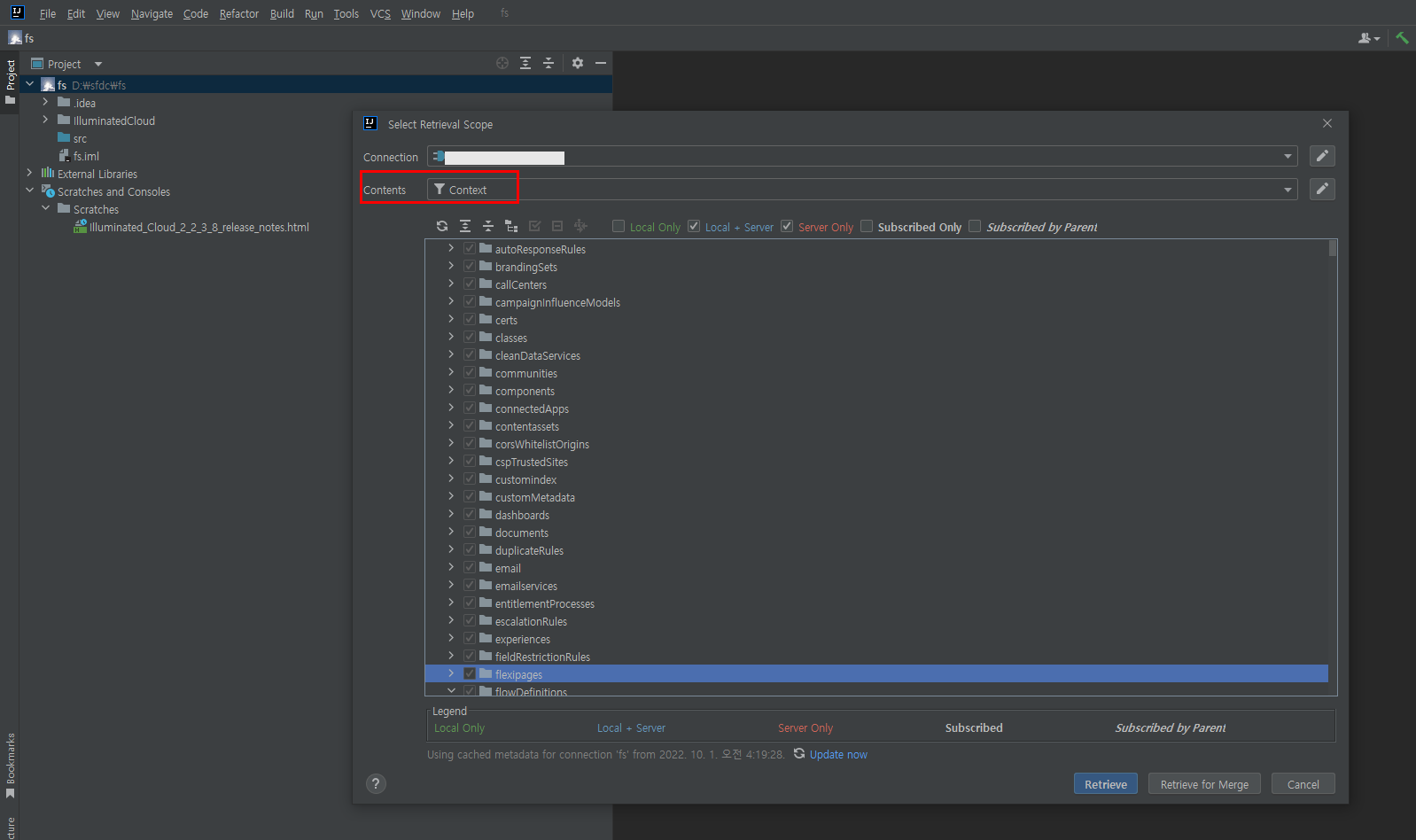Cancel the retrieval scope dialog
This screenshot has width=1416, height=840.
[x=1303, y=784]
